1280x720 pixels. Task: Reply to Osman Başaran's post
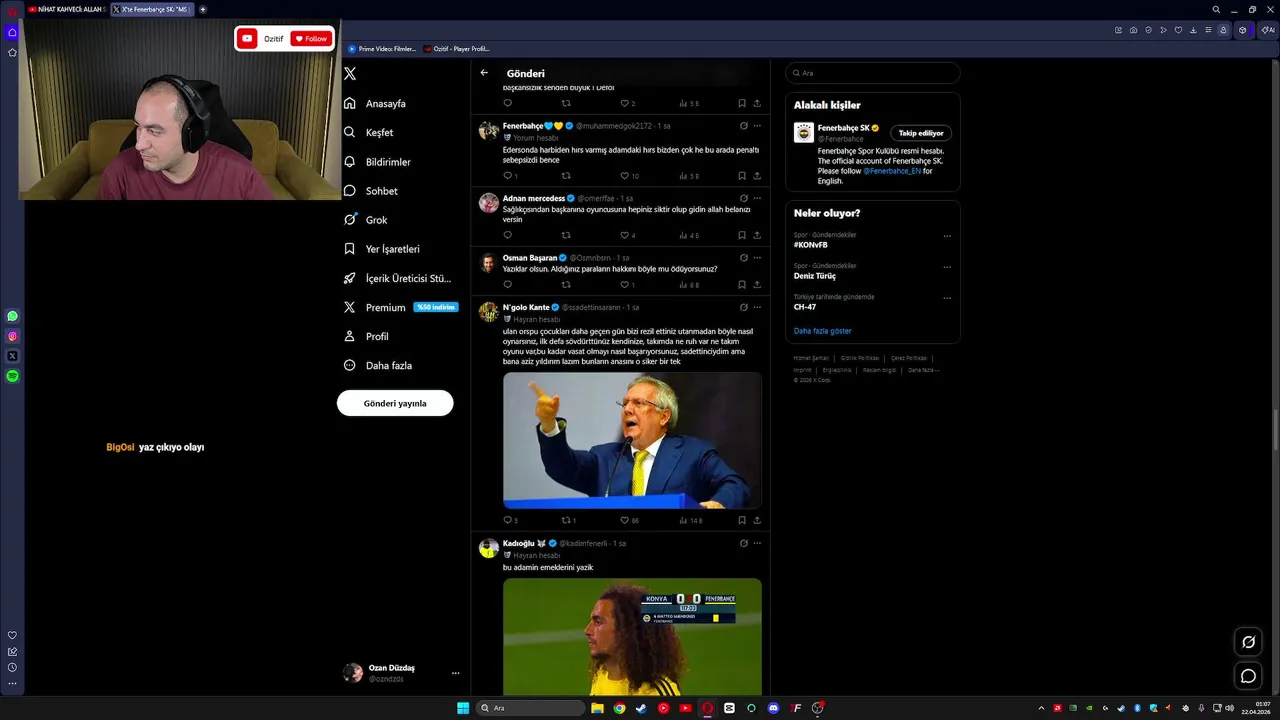pos(507,285)
